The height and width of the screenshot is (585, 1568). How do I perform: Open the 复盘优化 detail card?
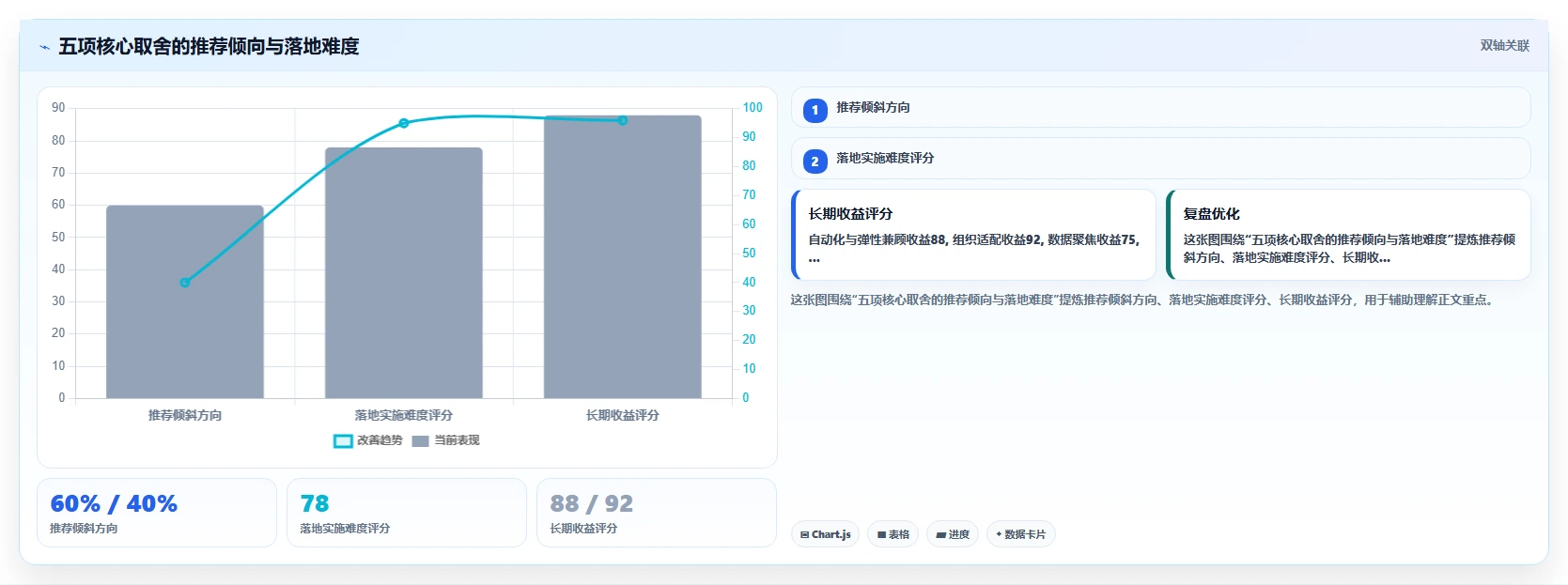point(1348,235)
